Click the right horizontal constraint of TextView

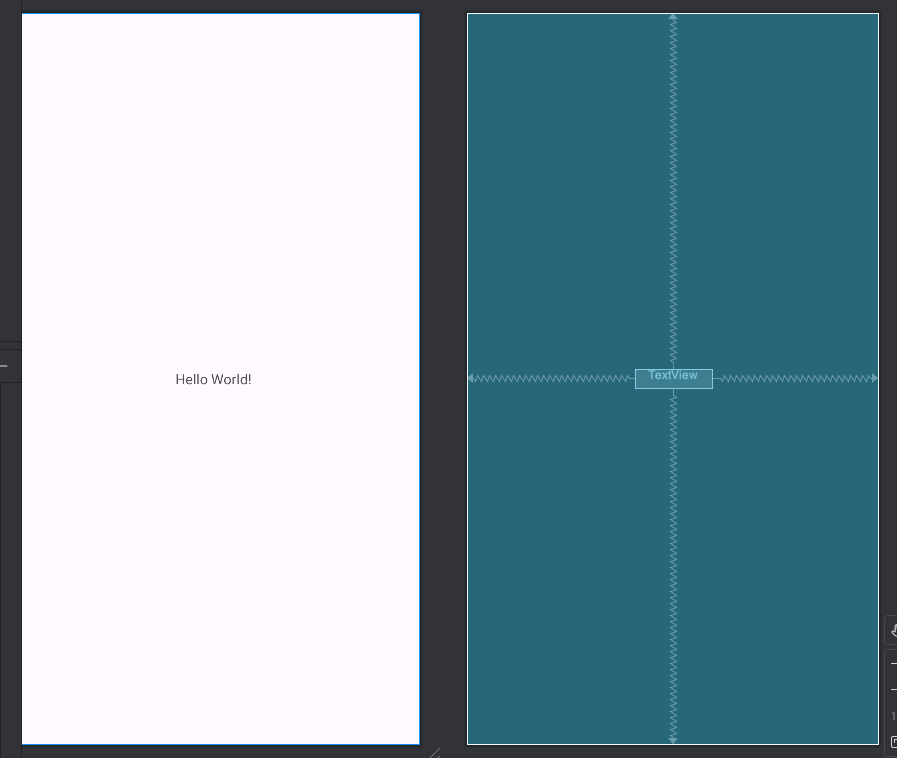click(796, 378)
